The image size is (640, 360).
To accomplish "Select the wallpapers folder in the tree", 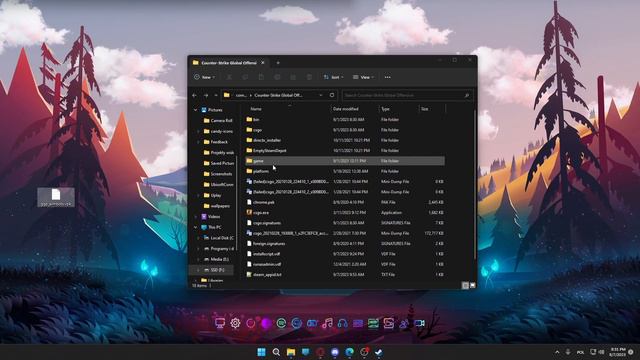I will click(x=216, y=206).
